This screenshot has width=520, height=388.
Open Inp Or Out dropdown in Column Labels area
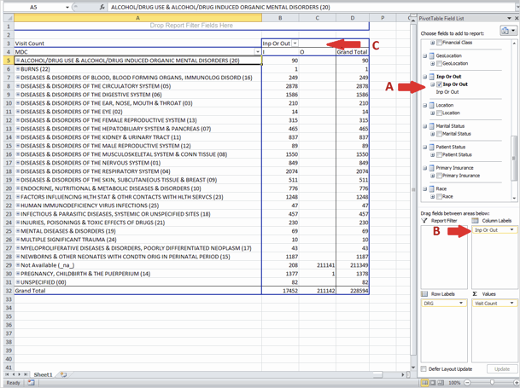(512, 230)
